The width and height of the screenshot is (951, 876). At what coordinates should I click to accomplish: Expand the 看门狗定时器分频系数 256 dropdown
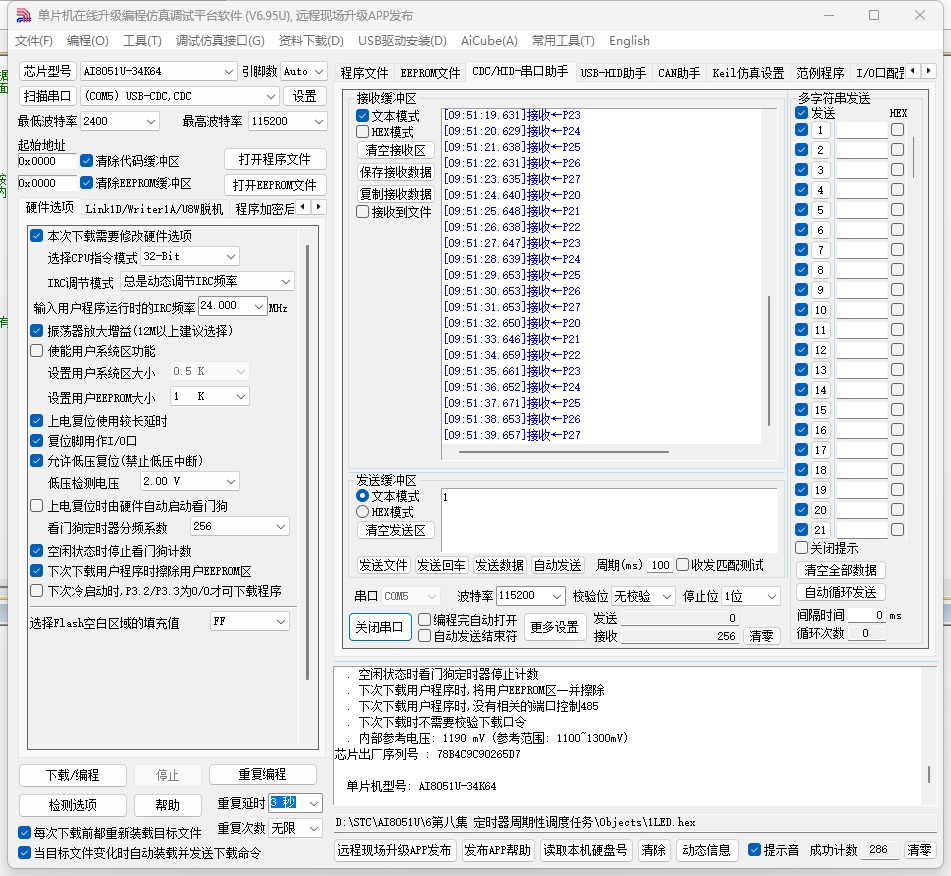[281, 527]
